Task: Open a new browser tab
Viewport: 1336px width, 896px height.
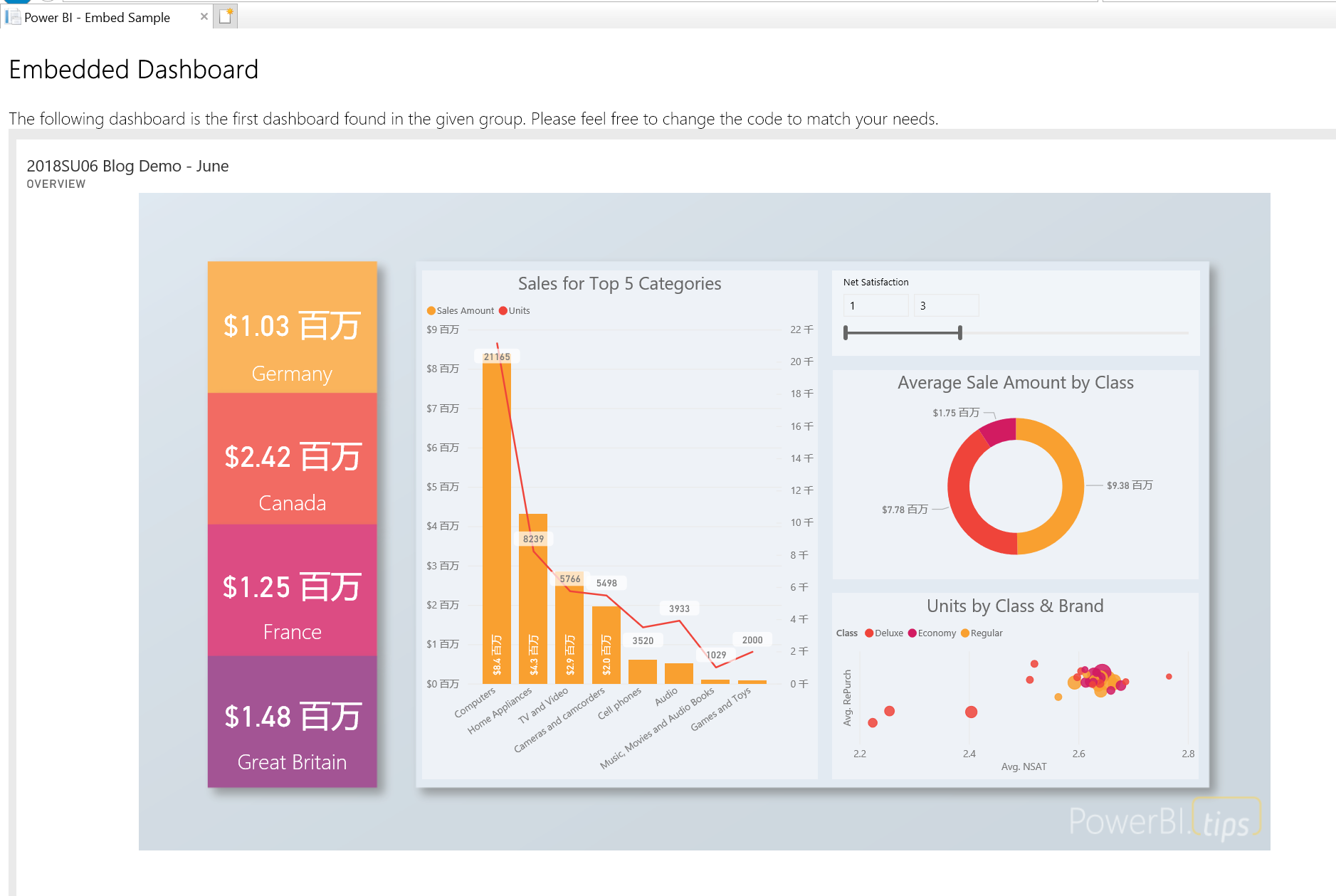Action: click(x=226, y=16)
